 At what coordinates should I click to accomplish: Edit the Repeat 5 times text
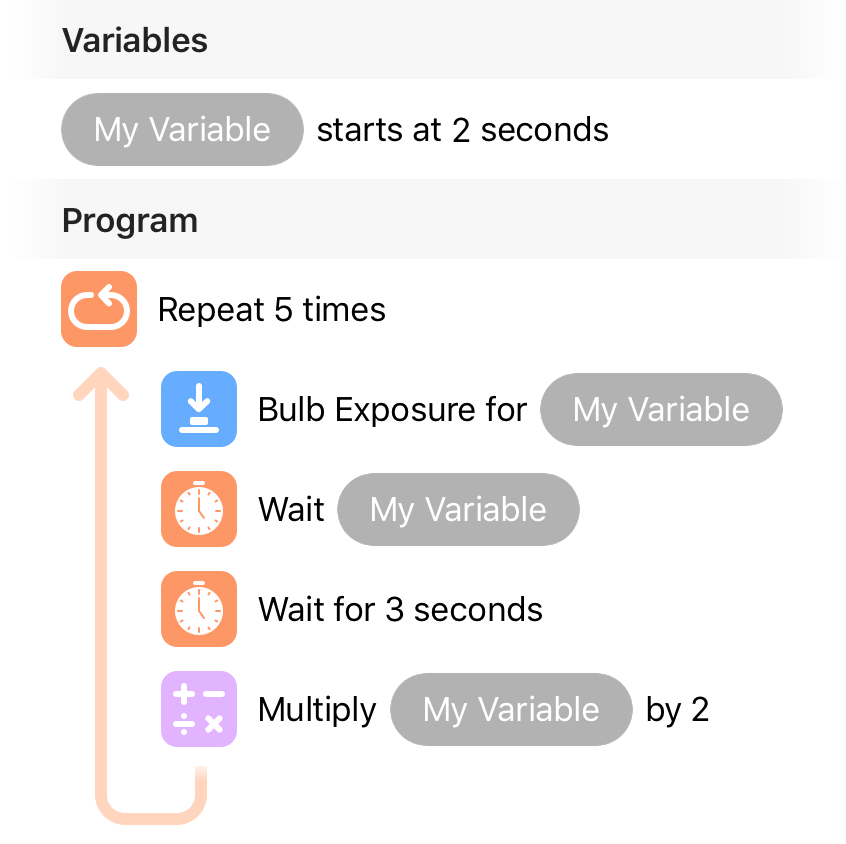tap(272, 310)
